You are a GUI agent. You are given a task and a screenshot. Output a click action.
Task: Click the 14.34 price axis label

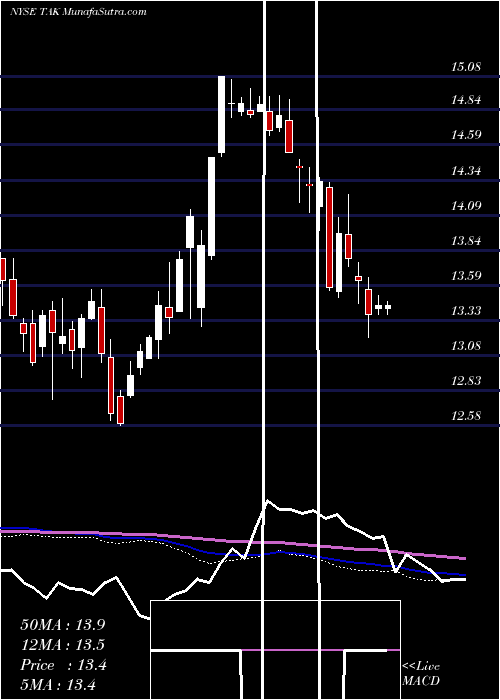(466, 171)
